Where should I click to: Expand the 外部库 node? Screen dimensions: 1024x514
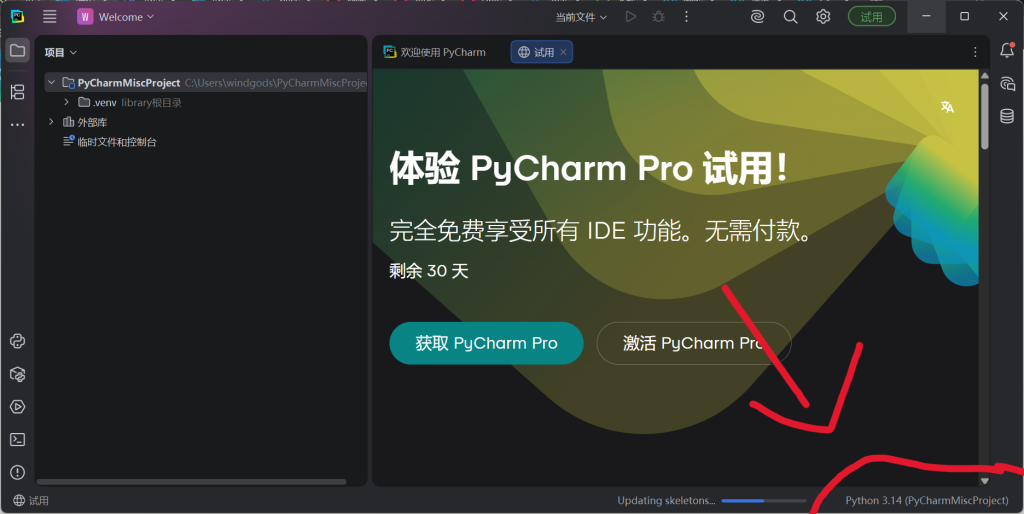coord(51,122)
